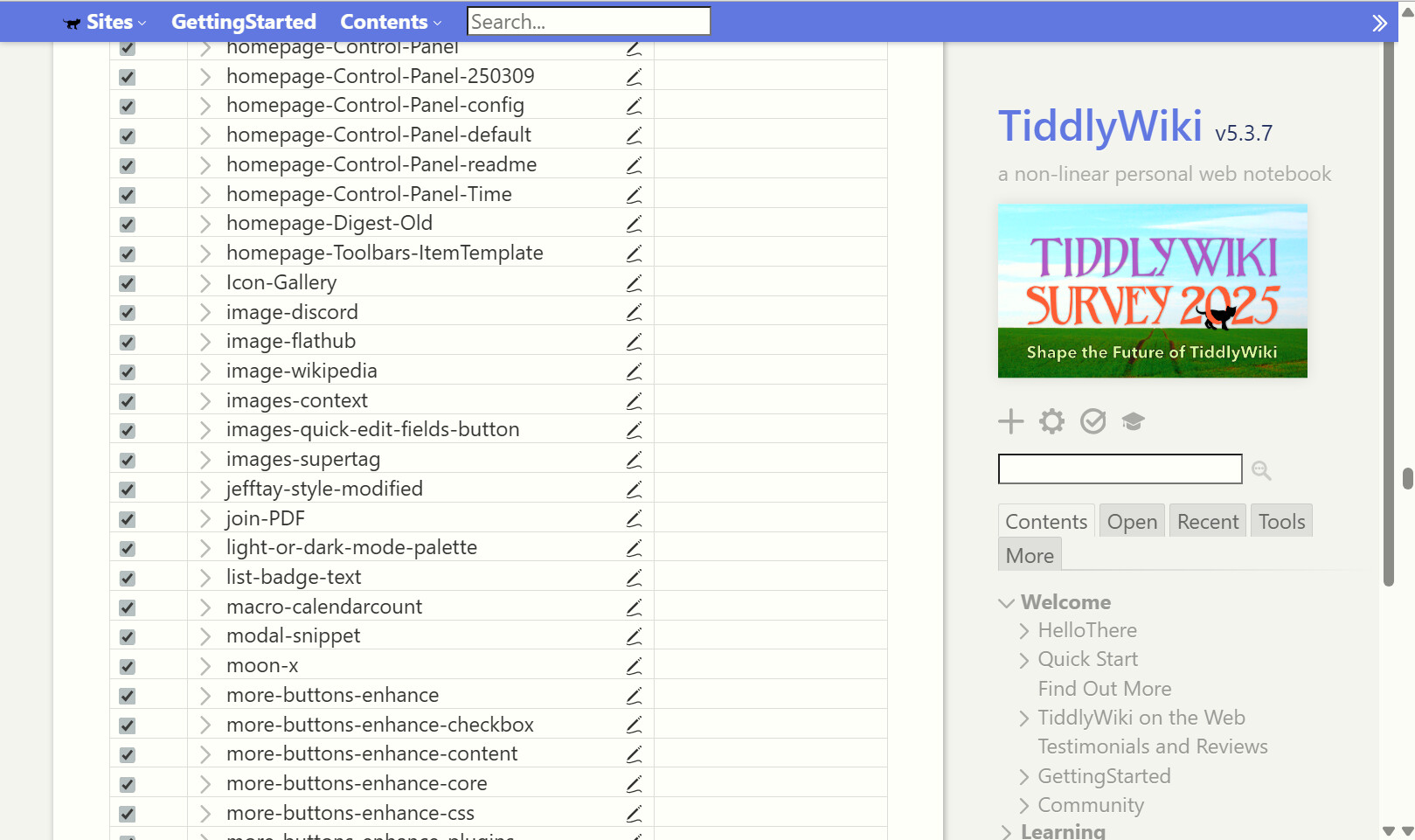Collapse the sidebar with double chevron icon

point(1379,23)
